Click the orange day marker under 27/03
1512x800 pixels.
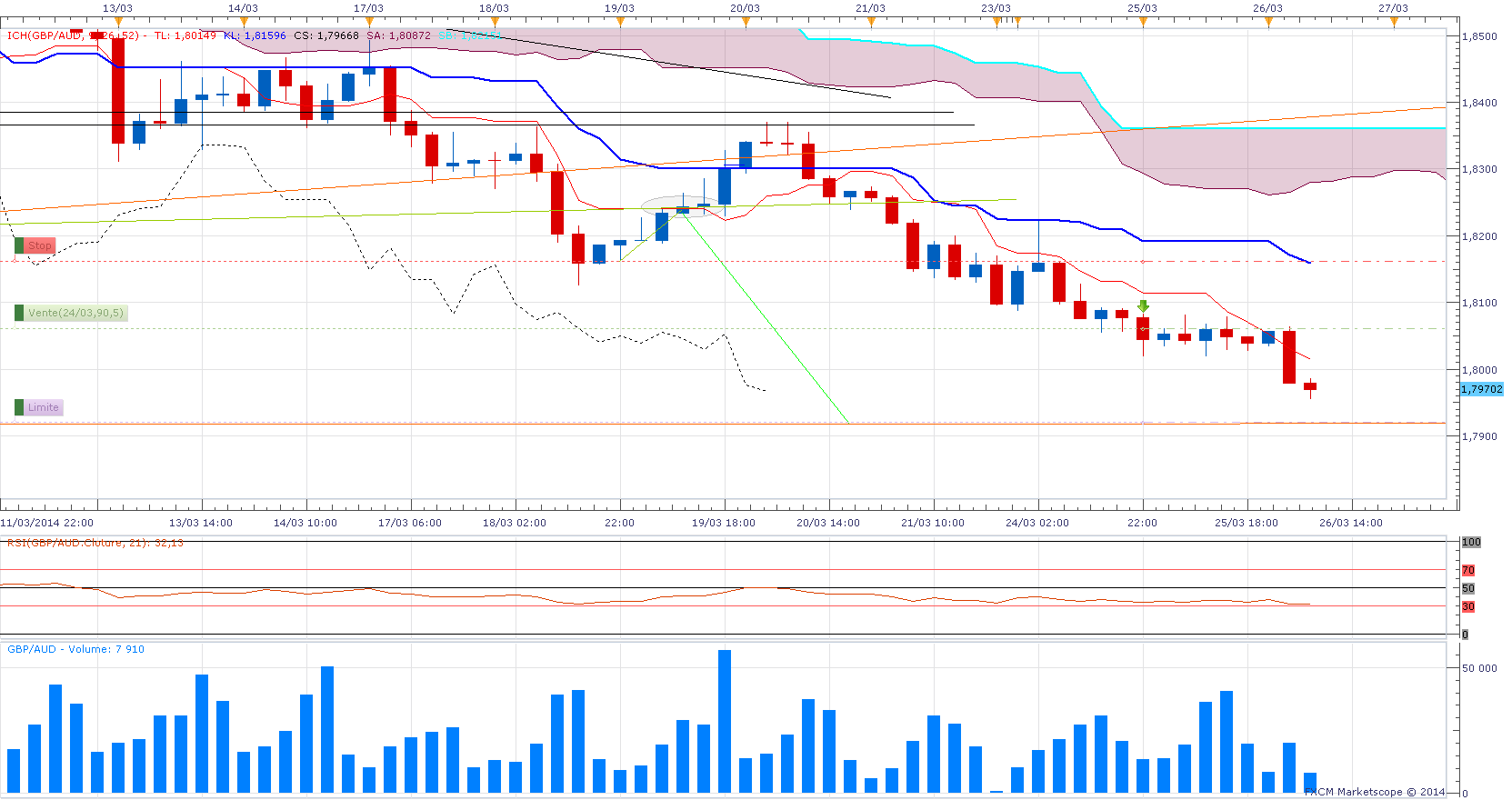tap(1394, 23)
